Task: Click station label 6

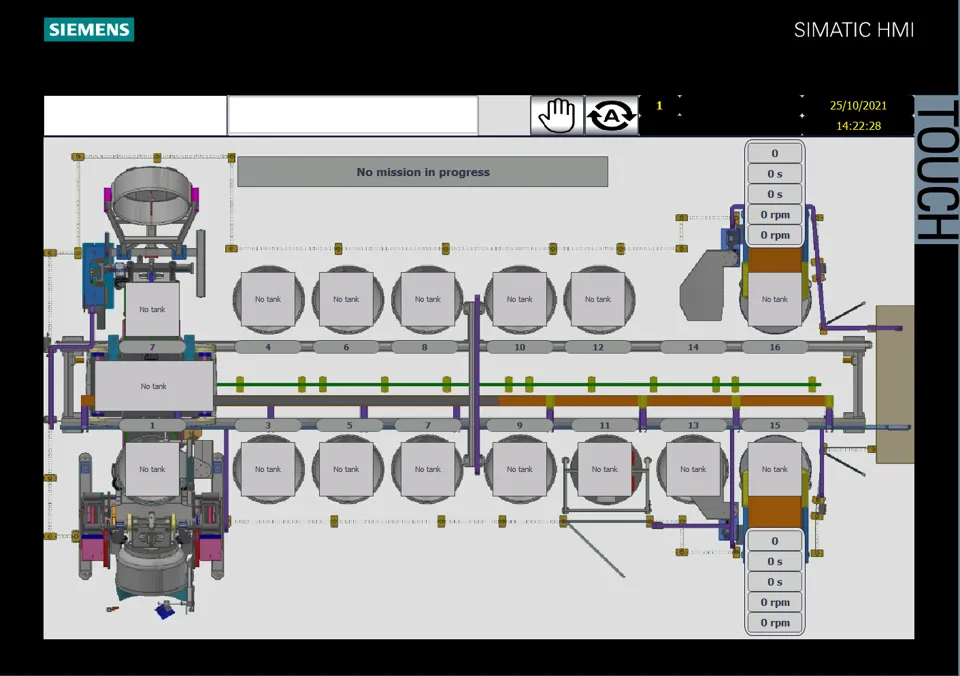Action: [347, 347]
